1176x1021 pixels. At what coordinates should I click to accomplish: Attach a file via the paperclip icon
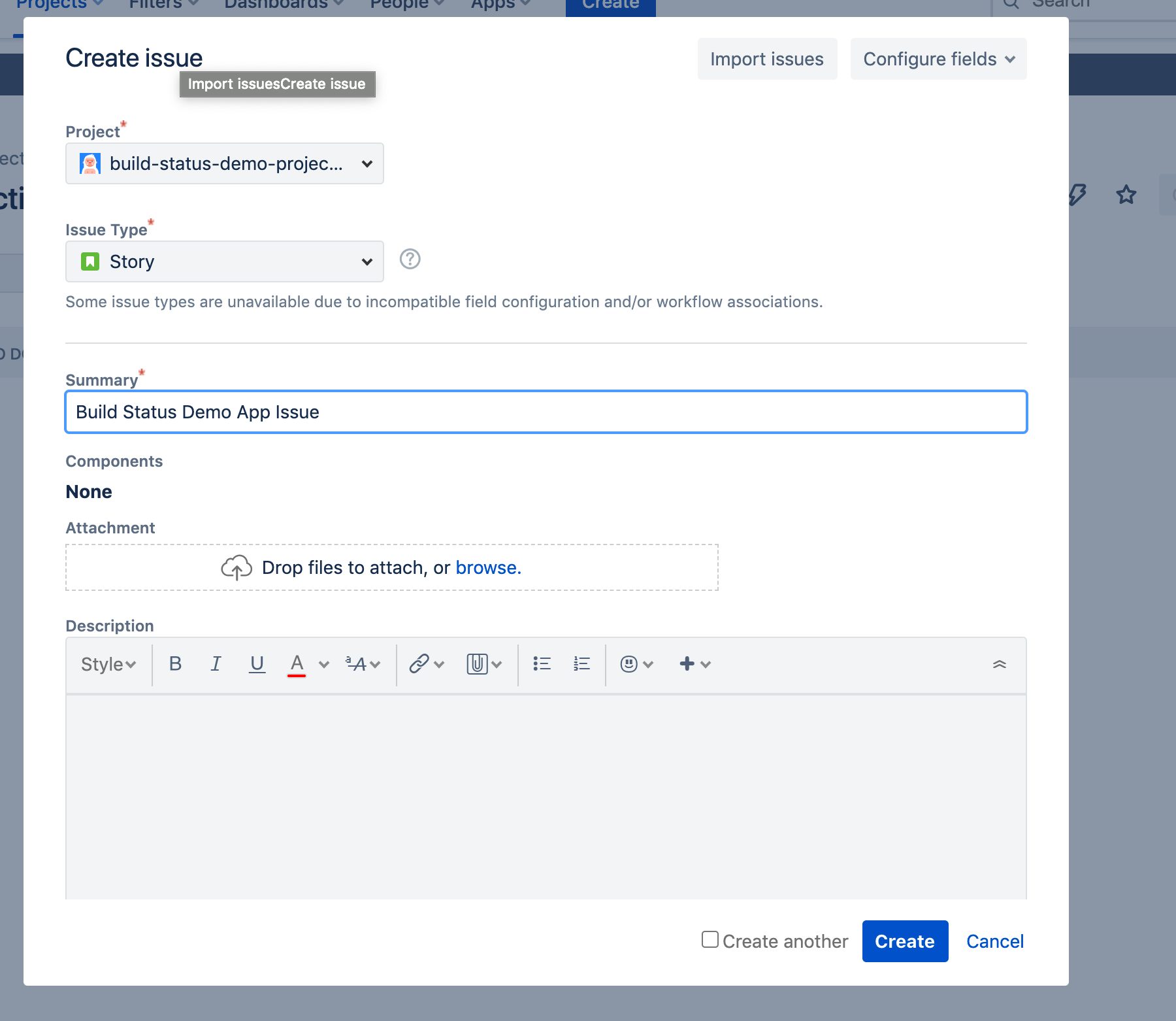[x=476, y=663]
